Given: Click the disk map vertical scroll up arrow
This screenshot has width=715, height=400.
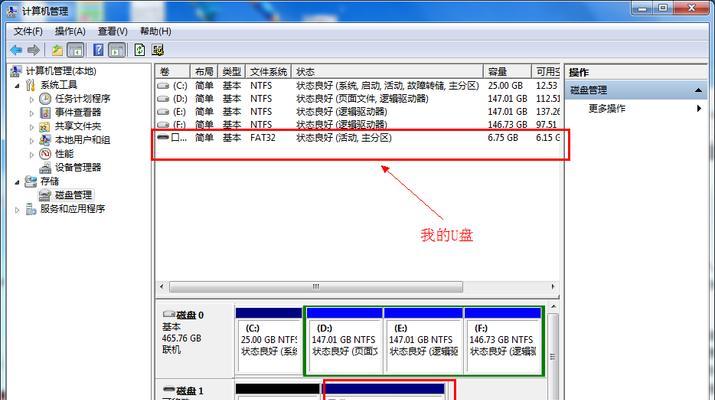Looking at the screenshot, I should point(553,307).
